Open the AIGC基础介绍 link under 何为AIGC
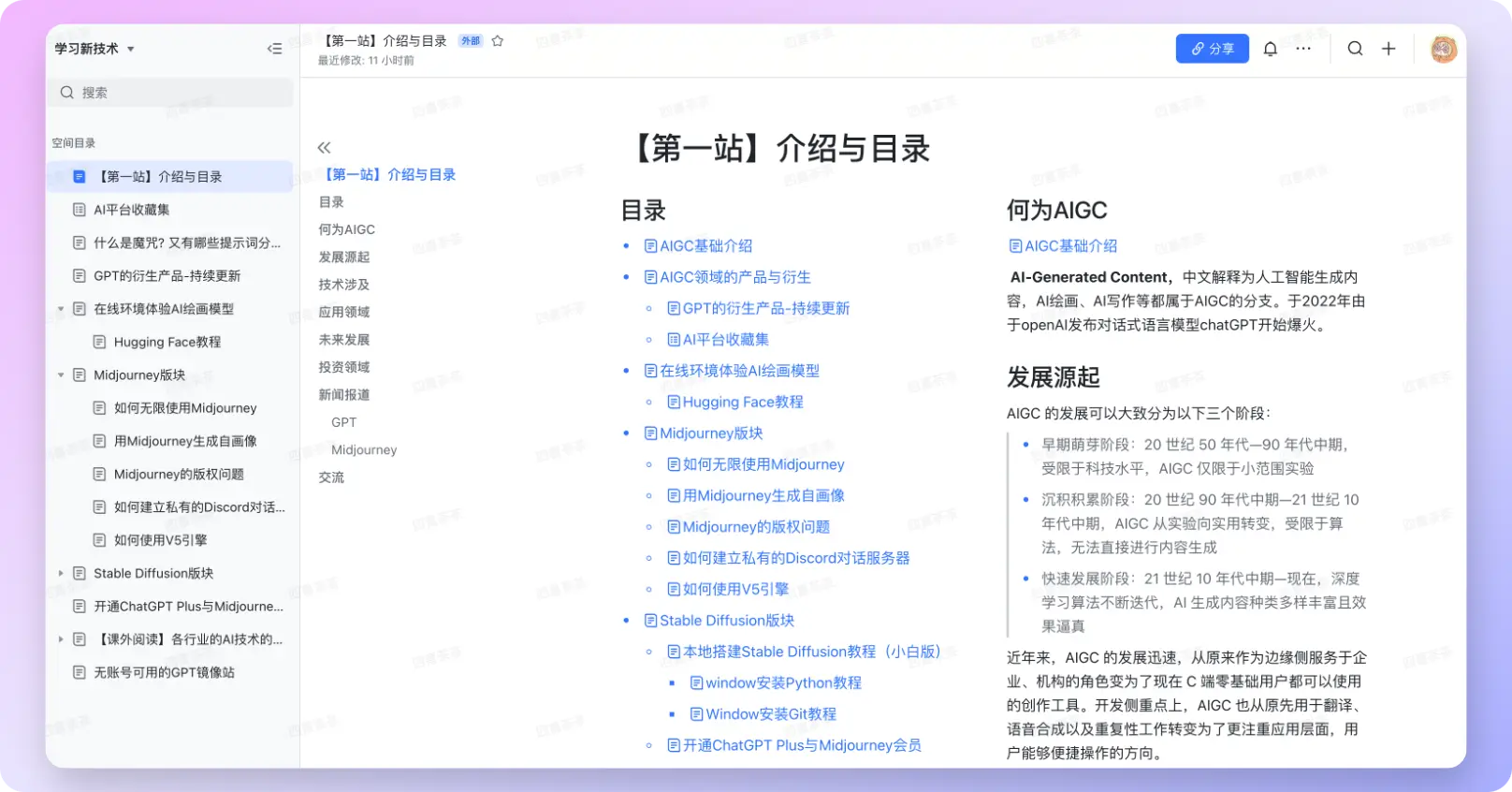The width and height of the screenshot is (1512, 792). click(1063, 246)
